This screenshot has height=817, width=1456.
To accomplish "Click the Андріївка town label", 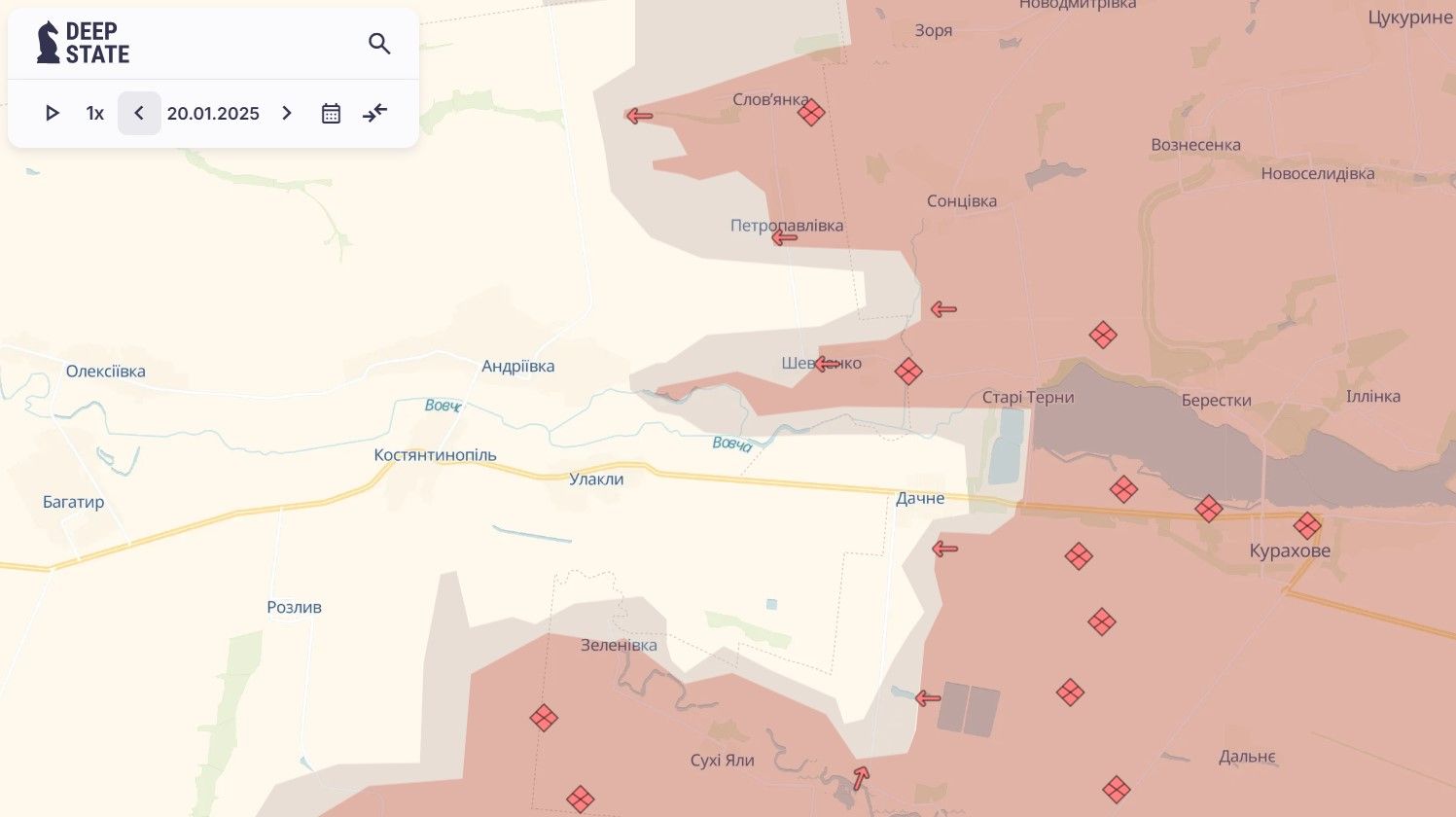I will pyautogui.click(x=517, y=367).
